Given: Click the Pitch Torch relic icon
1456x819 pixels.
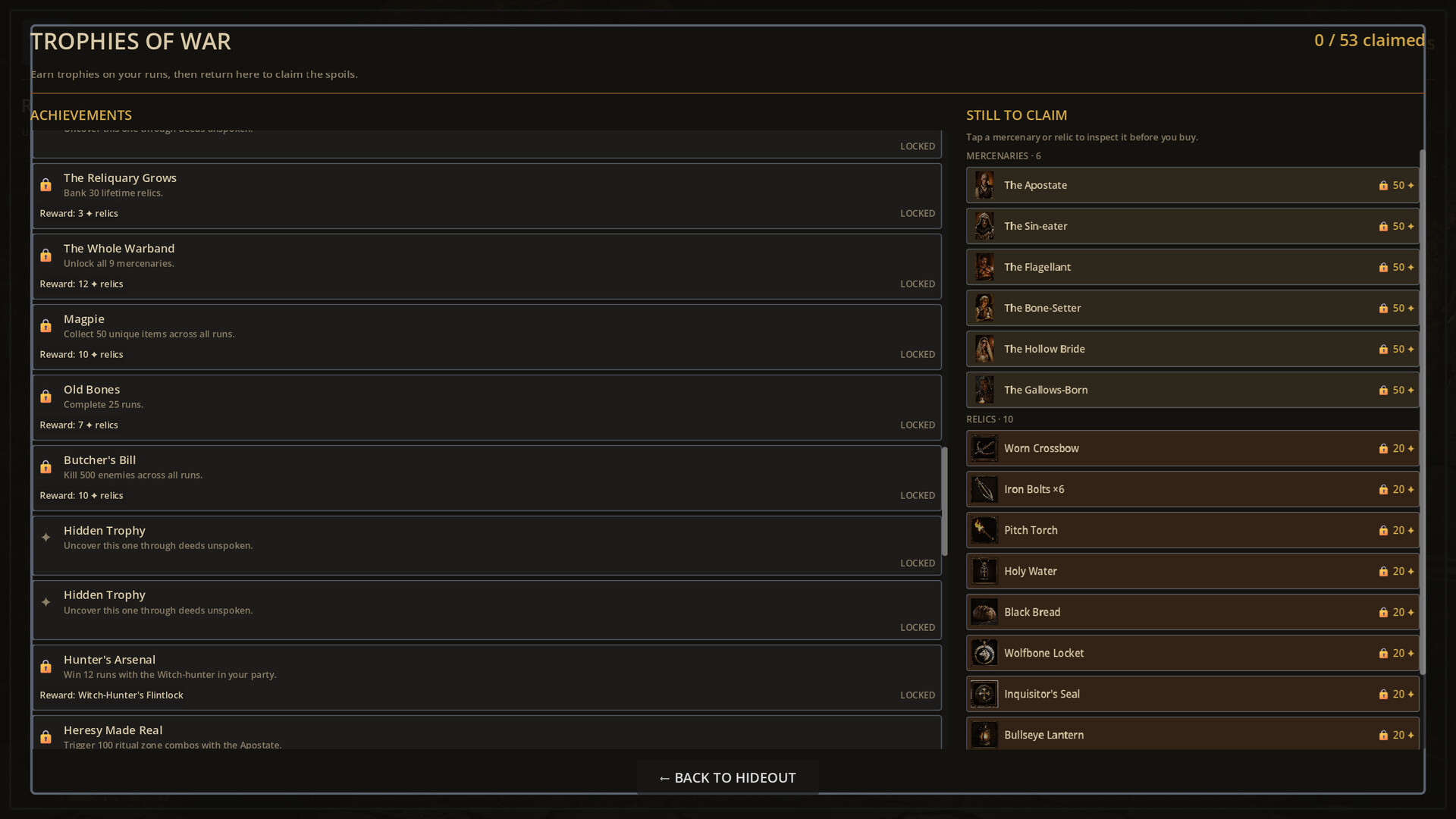Looking at the screenshot, I should [x=984, y=530].
